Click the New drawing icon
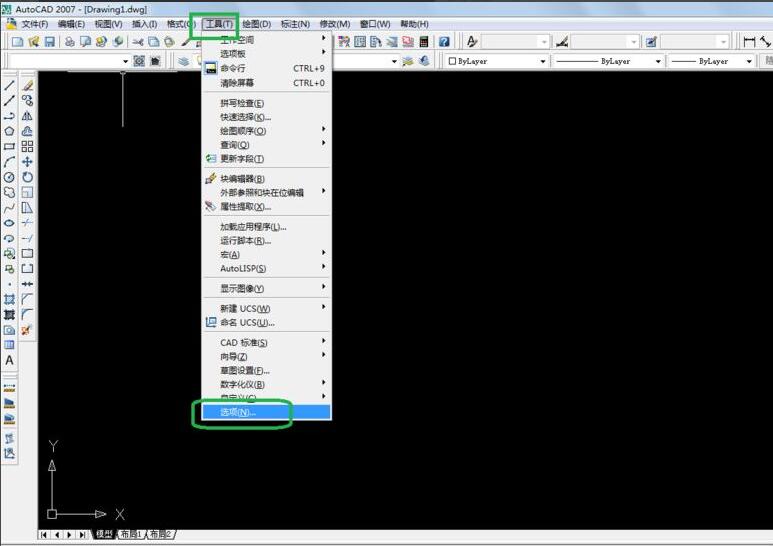Viewport: 773px width, 546px height. pyautogui.click(x=17, y=42)
